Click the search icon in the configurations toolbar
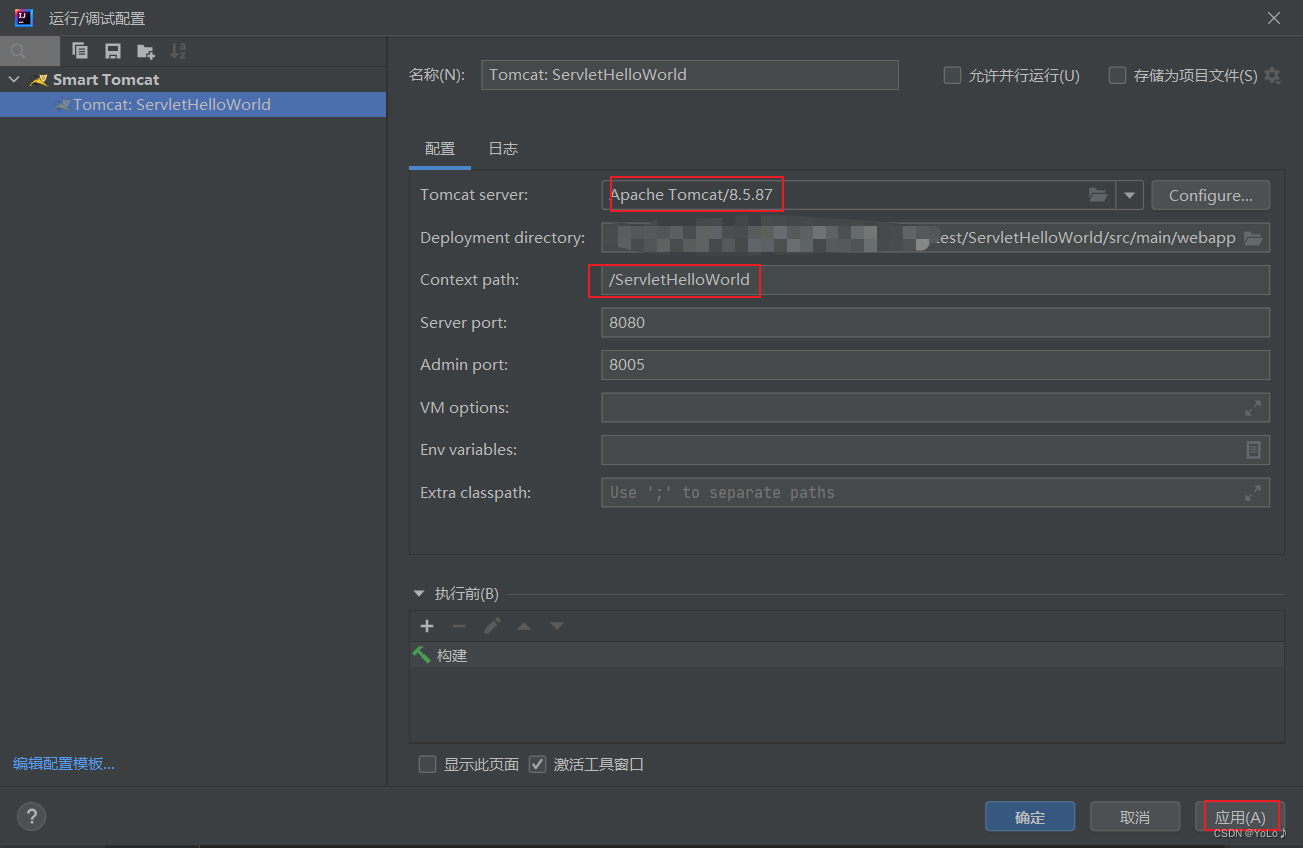The width and height of the screenshot is (1303, 848). point(18,51)
